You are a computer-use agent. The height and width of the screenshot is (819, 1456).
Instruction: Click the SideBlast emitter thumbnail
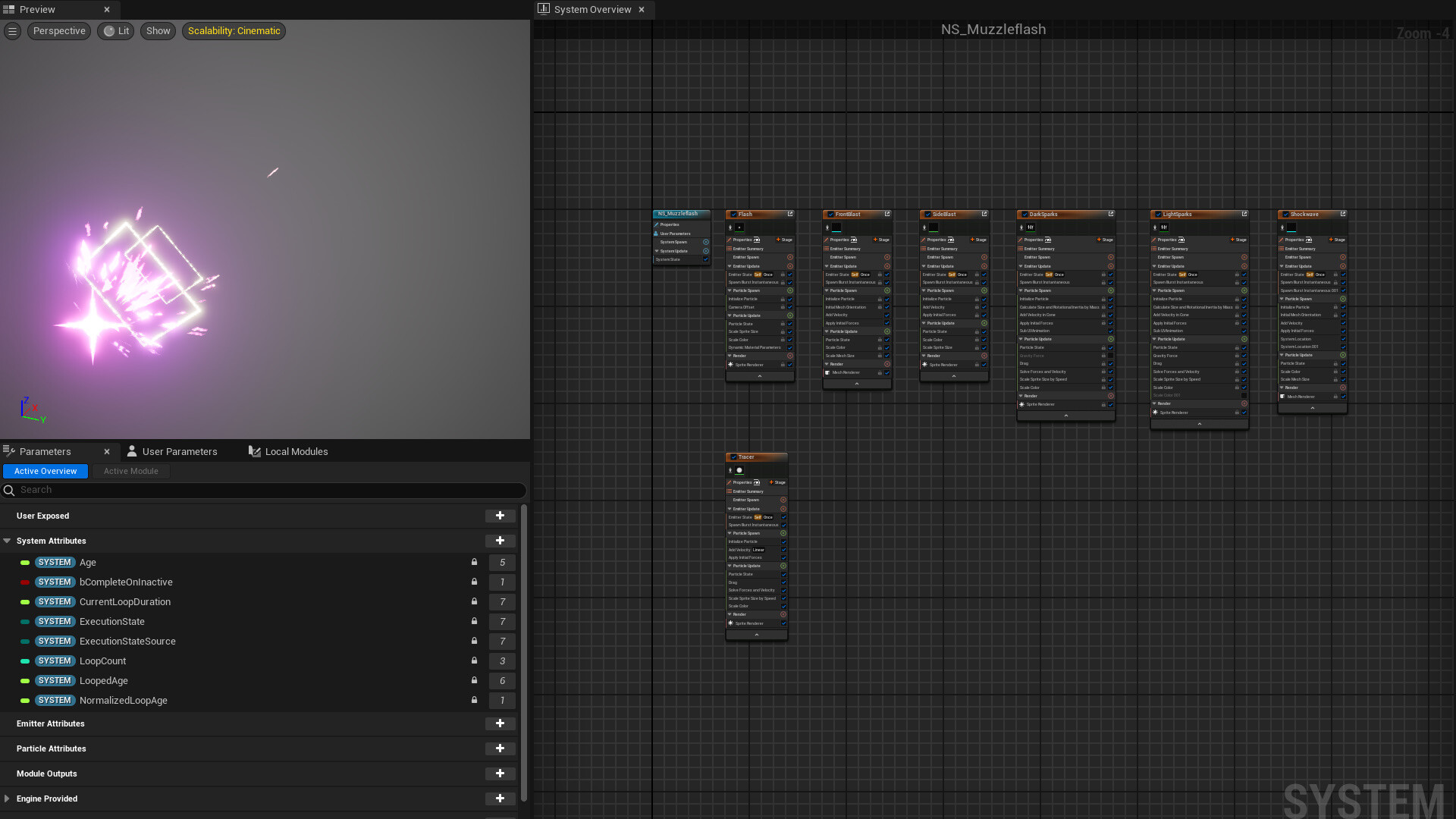[934, 227]
